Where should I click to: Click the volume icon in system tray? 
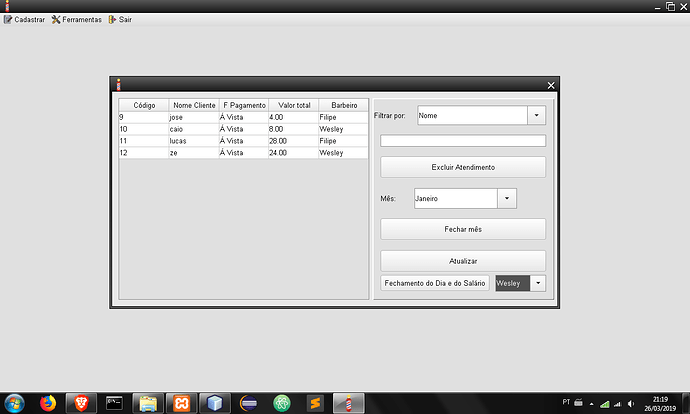[631, 403]
